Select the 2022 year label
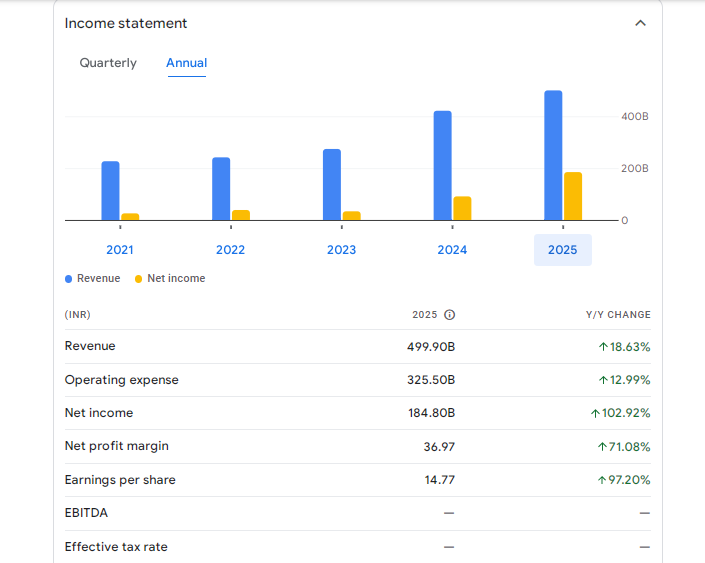The height and width of the screenshot is (563, 705). pyautogui.click(x=230, y=250)
